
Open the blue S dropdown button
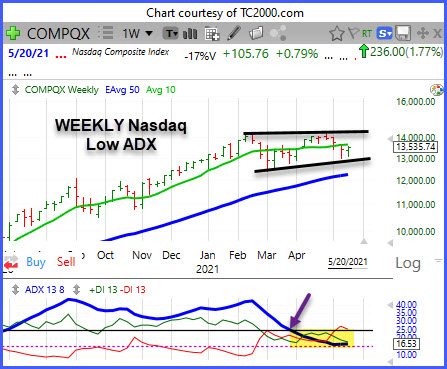coord(385,33)
